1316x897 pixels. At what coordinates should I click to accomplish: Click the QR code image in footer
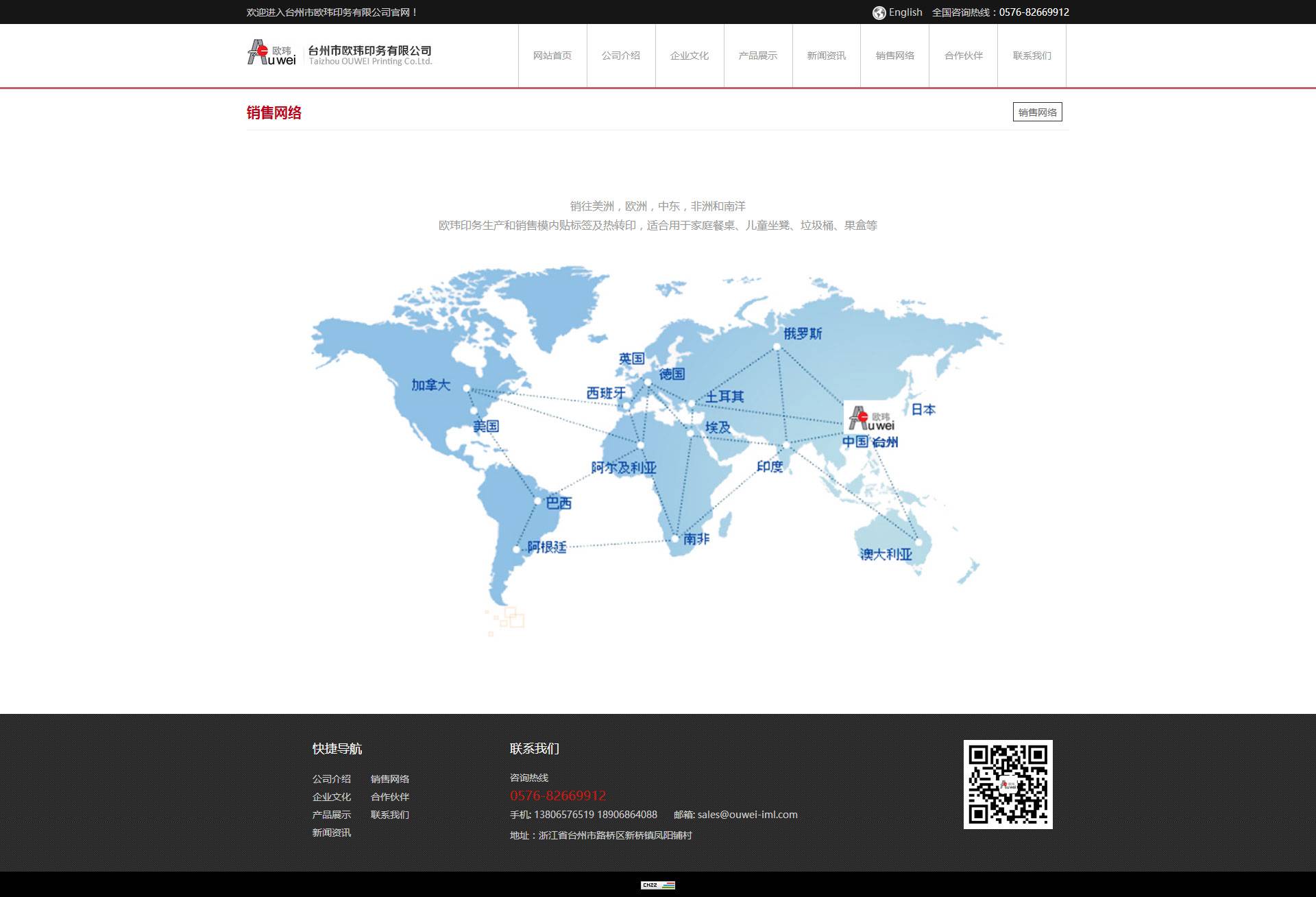(x=1008, y=784)
